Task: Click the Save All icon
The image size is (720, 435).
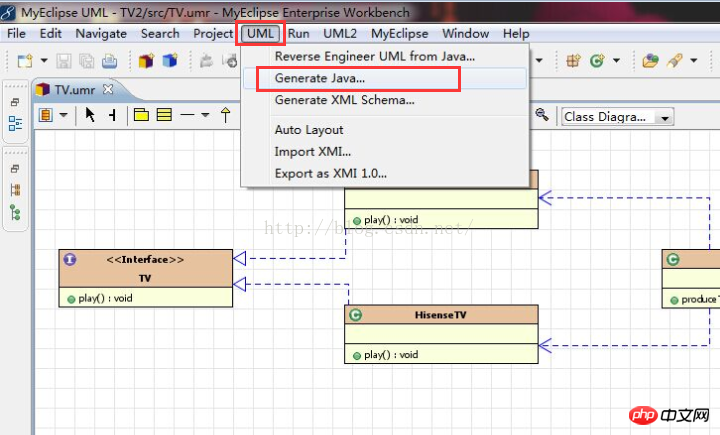Action: pos(86,61)
